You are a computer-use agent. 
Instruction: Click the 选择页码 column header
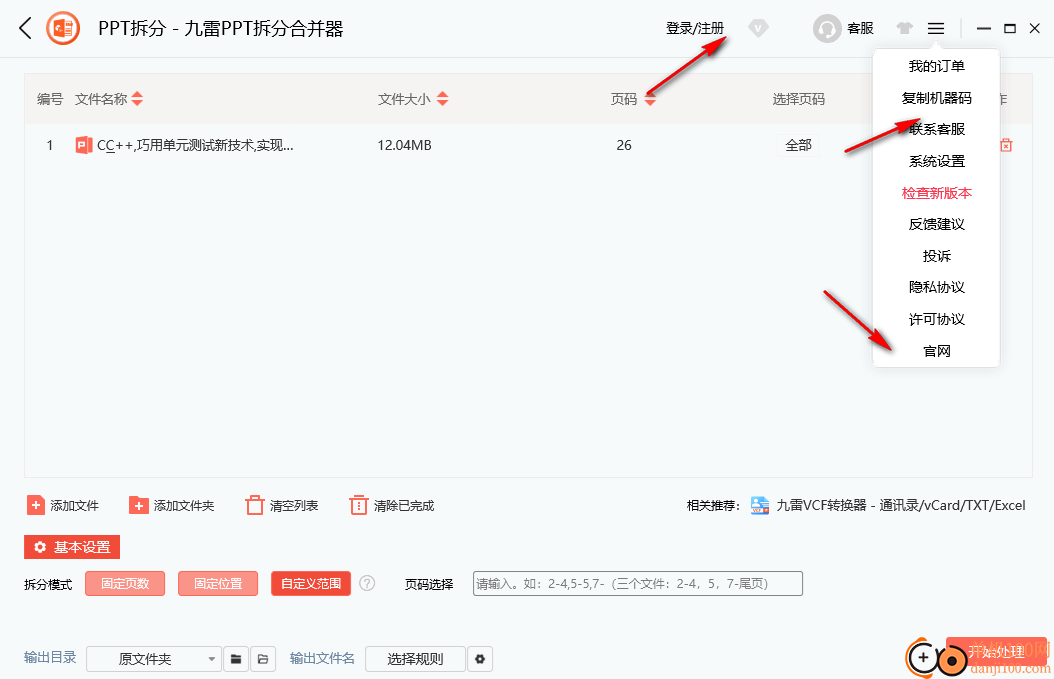tap(799, 99)
